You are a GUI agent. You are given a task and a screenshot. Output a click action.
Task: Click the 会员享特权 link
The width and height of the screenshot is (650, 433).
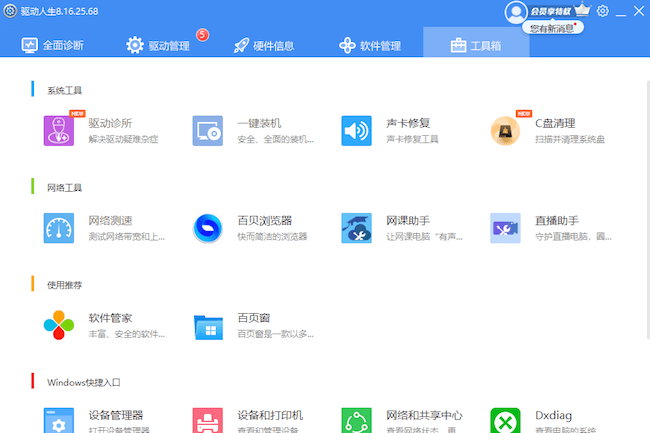coord(551,12)
